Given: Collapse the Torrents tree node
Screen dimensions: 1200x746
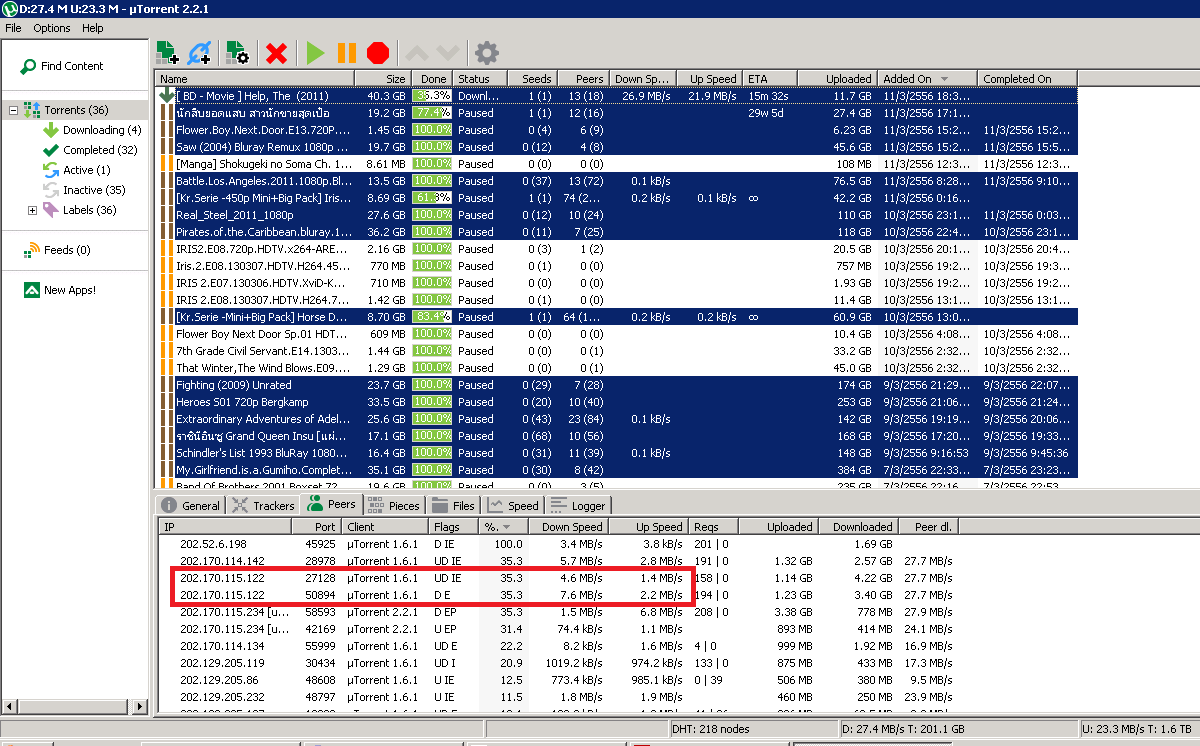Looking at the screenshot, I should pyautogui.click(x=14, y=110).
